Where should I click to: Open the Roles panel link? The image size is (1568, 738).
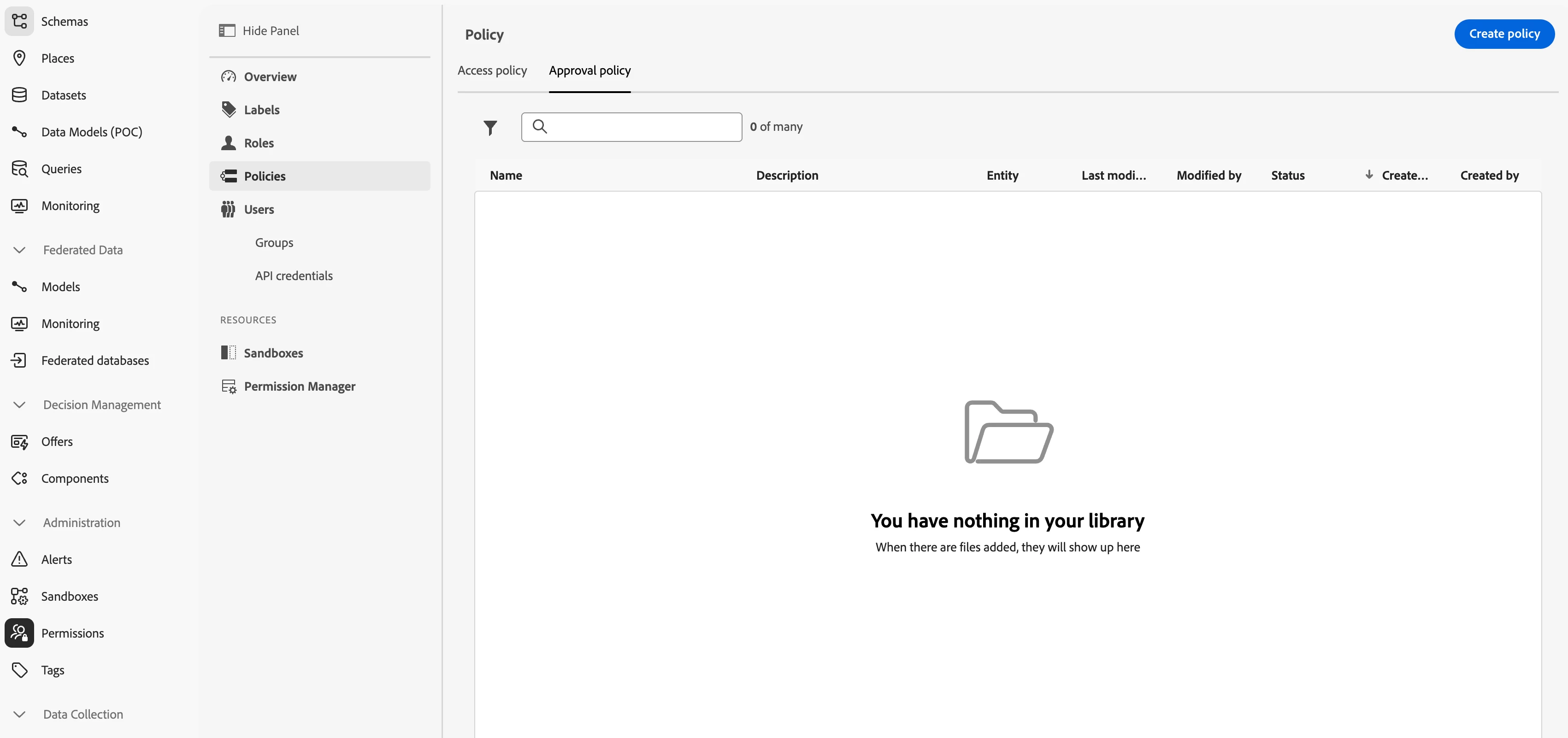259,143
